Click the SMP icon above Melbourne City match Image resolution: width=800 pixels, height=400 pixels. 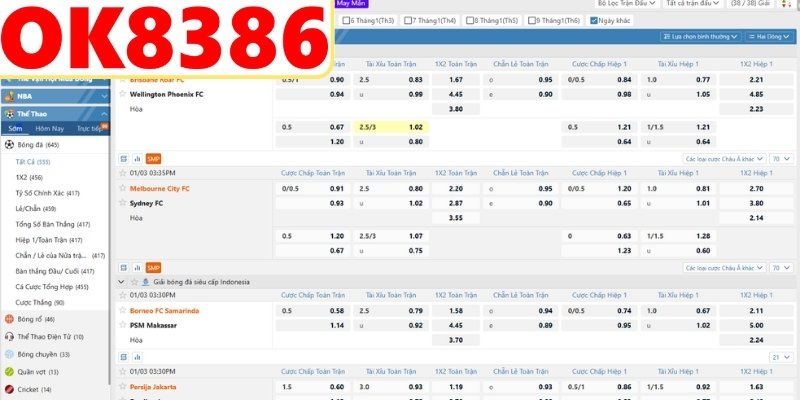[x=153, y=158]
